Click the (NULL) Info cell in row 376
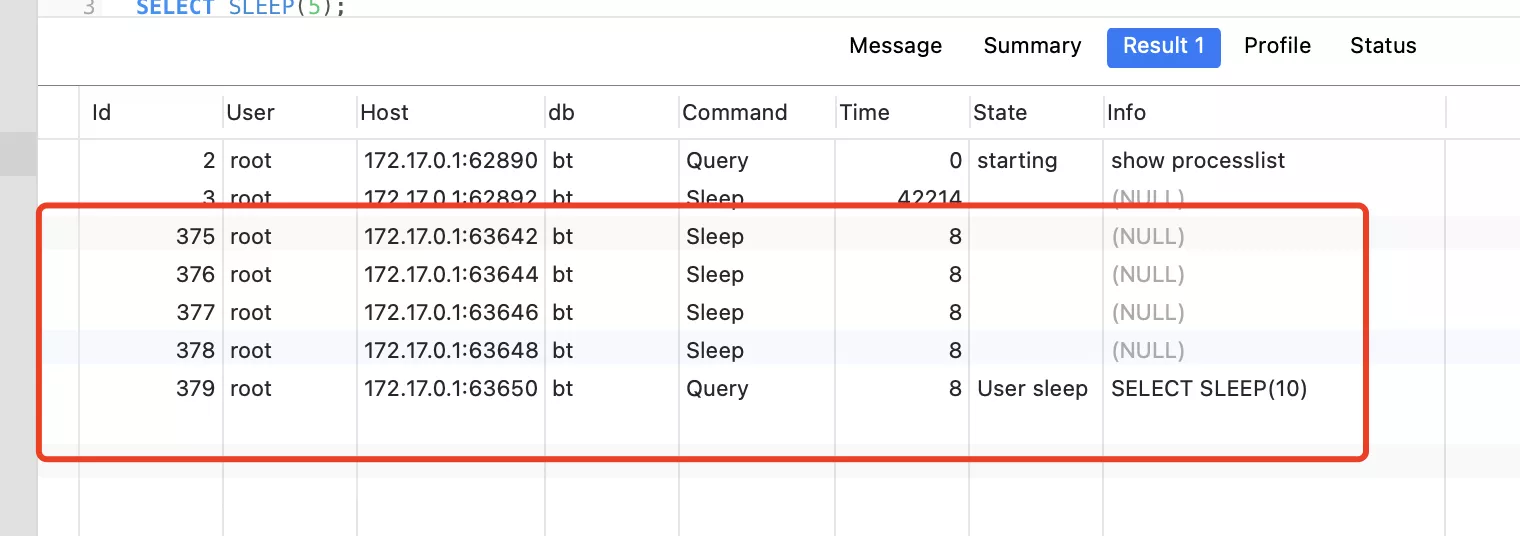The width and height of the screenshot is (1520, 536). [1148, 275]
